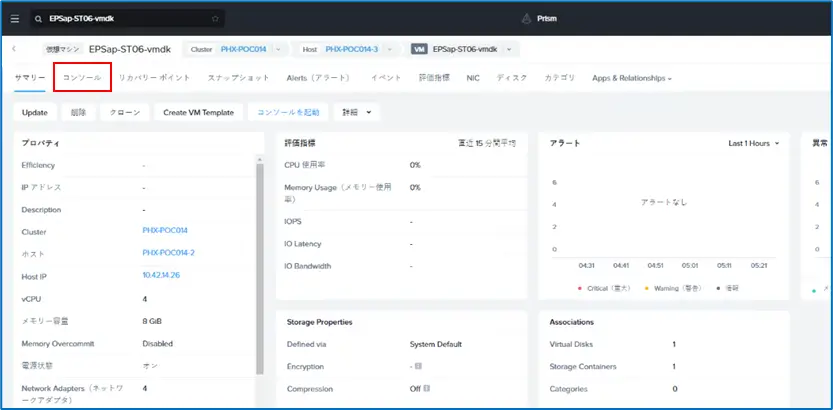The image size is (833, 410).
Task: Click the クローン button
Action: point(125,113)
